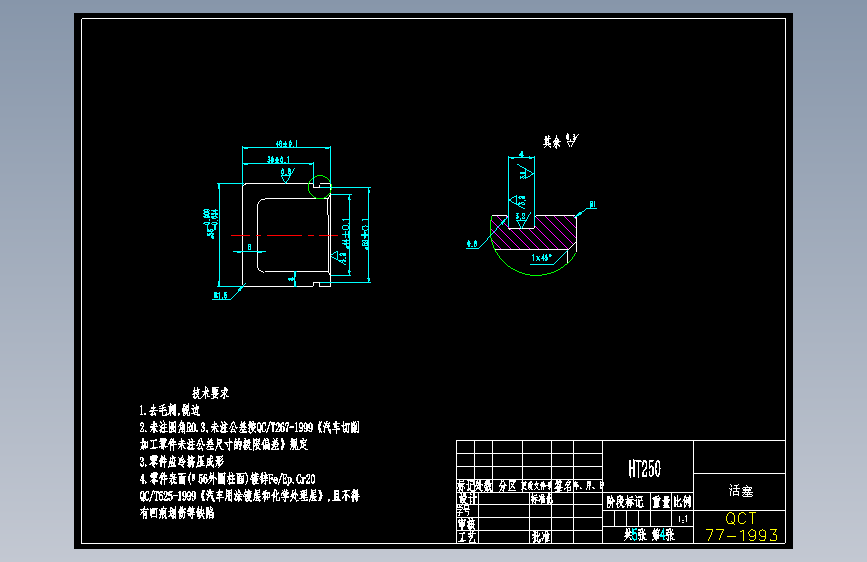Image resolution: width=867 pixels, height=562 pixels.
Task: Click the 审核 row label in title block
Action: [x=467, y=524]
